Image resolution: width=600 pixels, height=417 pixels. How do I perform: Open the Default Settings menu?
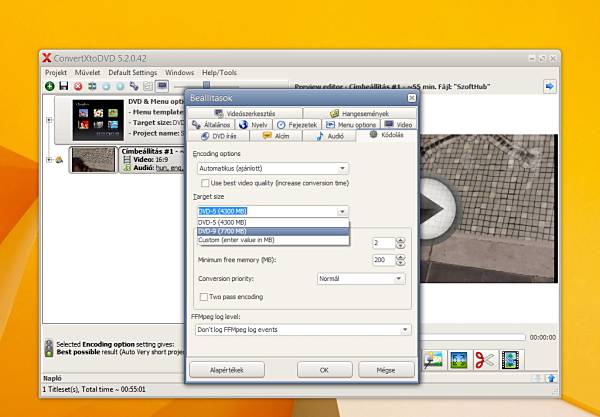(132, 73)
